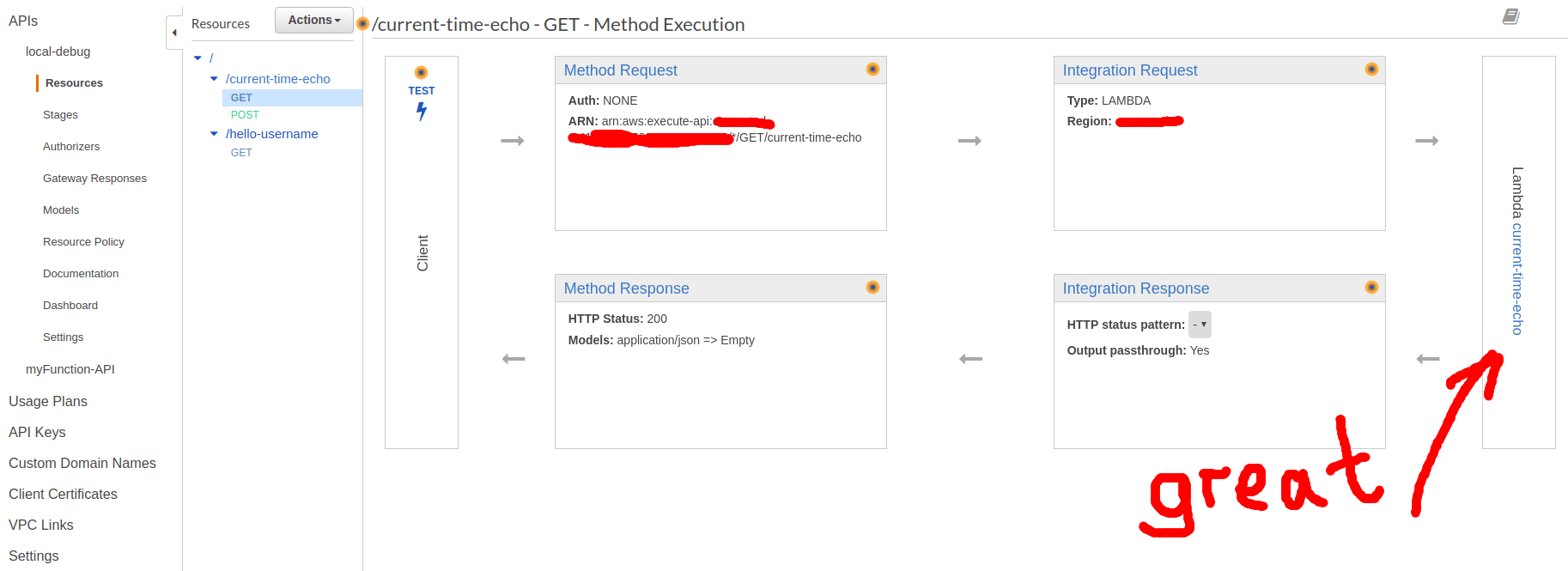1568x571 pixels.
Task: Select the GET method under /current-time-echo
Action: click(x=241, y=97)
